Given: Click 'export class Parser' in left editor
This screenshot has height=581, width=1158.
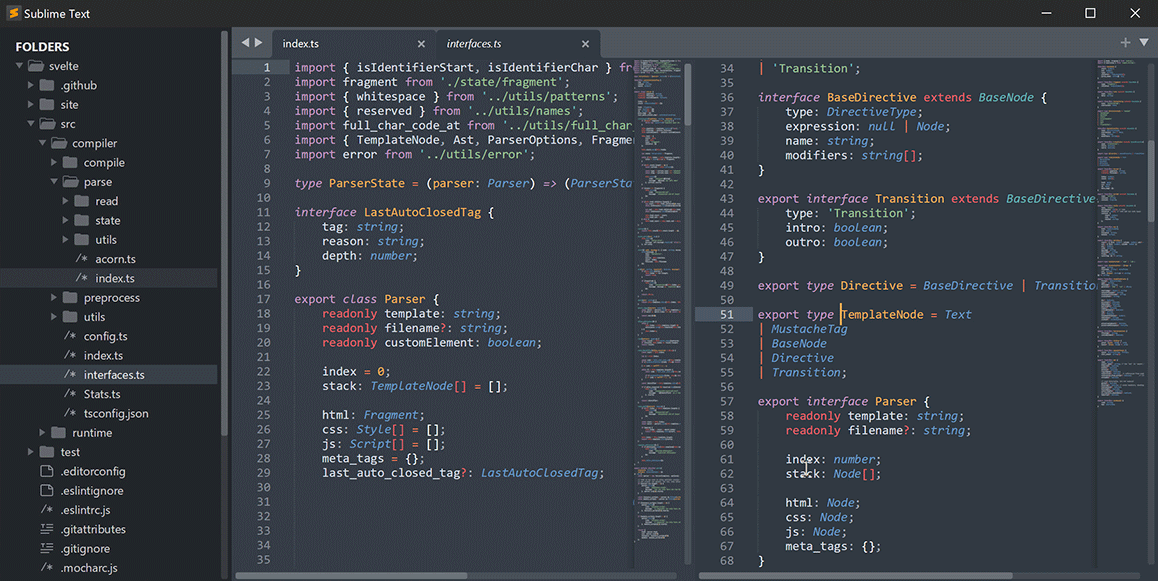Looking at the screenshot, I should click(x=360, y=299).
